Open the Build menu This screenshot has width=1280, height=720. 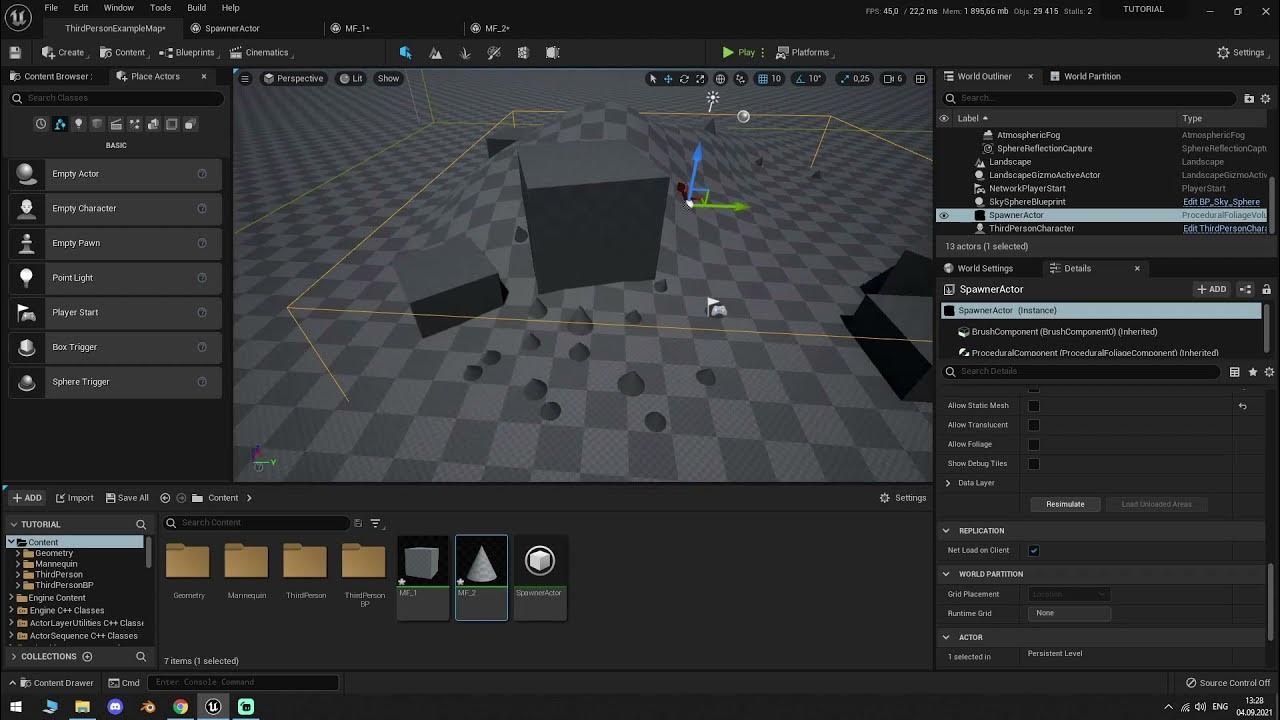tap(197, 8)
